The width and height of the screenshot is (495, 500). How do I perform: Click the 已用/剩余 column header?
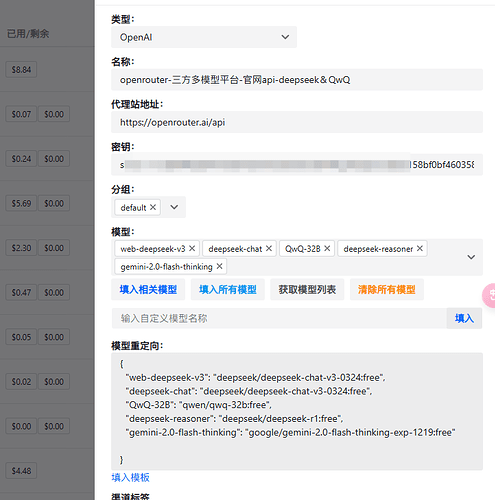tap(28, 33)
